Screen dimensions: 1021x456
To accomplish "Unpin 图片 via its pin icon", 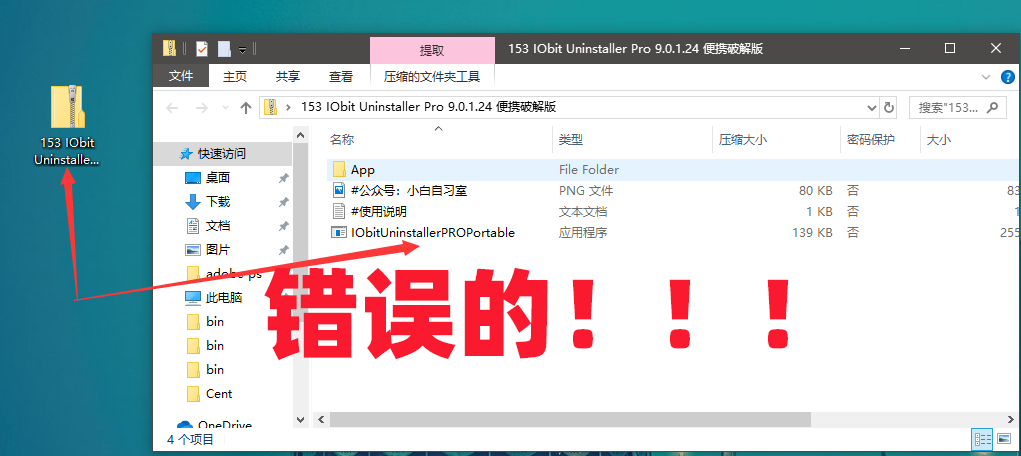I will coord(283,250).
